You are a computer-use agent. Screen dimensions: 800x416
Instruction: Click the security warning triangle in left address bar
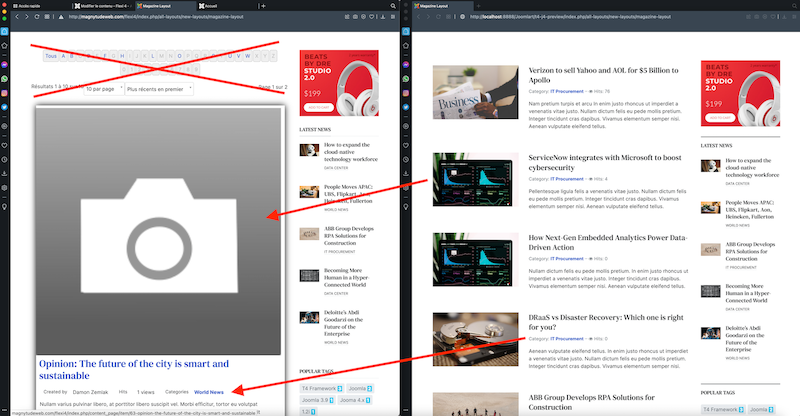(61, 17)
